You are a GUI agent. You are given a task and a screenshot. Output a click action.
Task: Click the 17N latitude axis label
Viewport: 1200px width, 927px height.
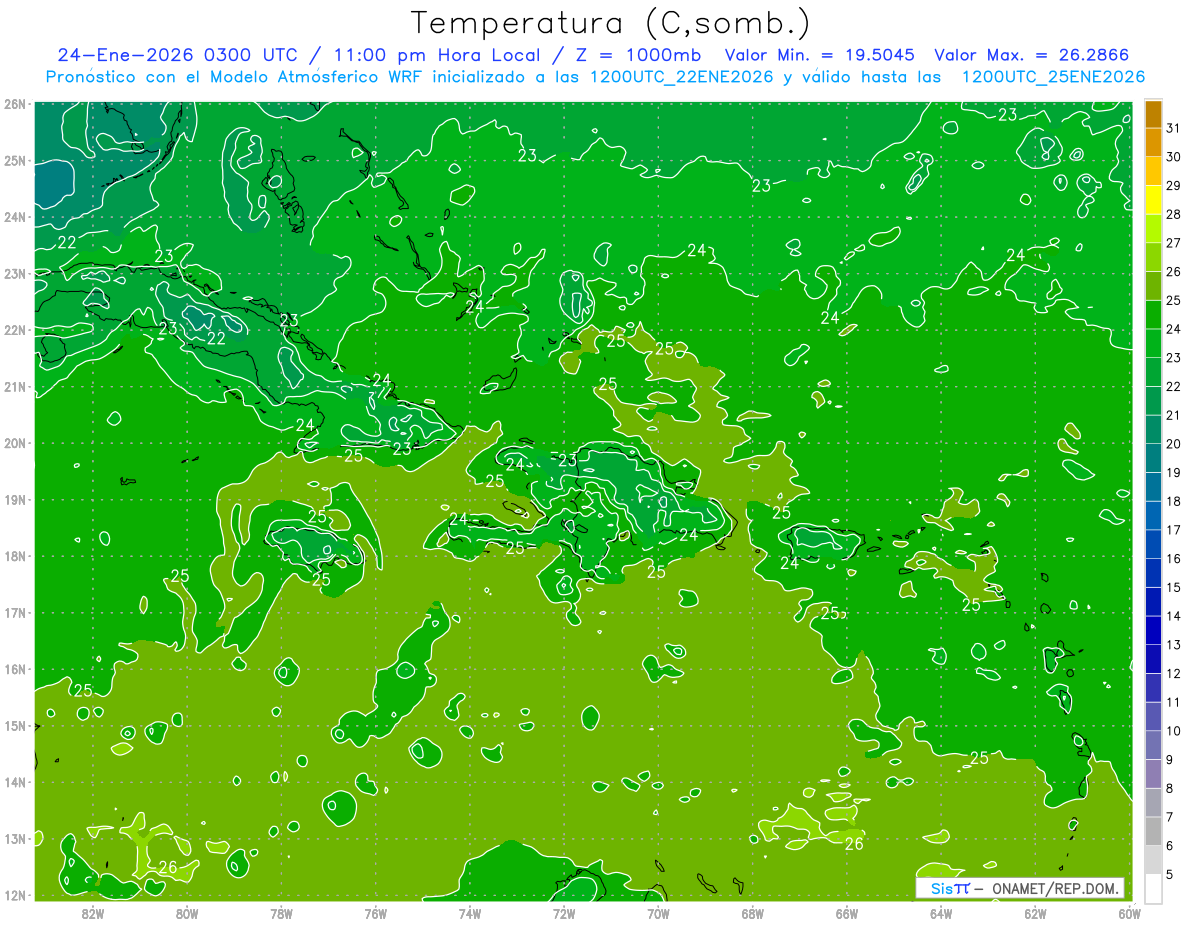15,613
